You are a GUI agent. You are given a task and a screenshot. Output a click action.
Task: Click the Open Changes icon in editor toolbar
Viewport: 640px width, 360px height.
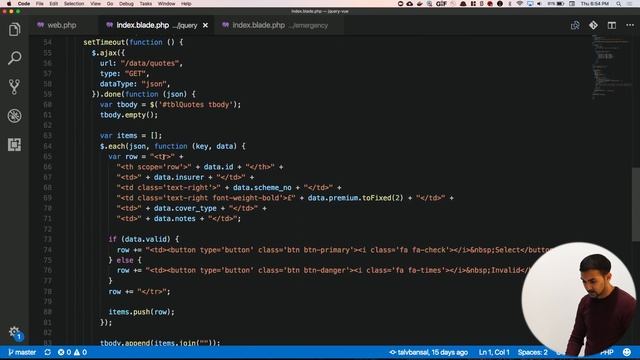[575, 25]
